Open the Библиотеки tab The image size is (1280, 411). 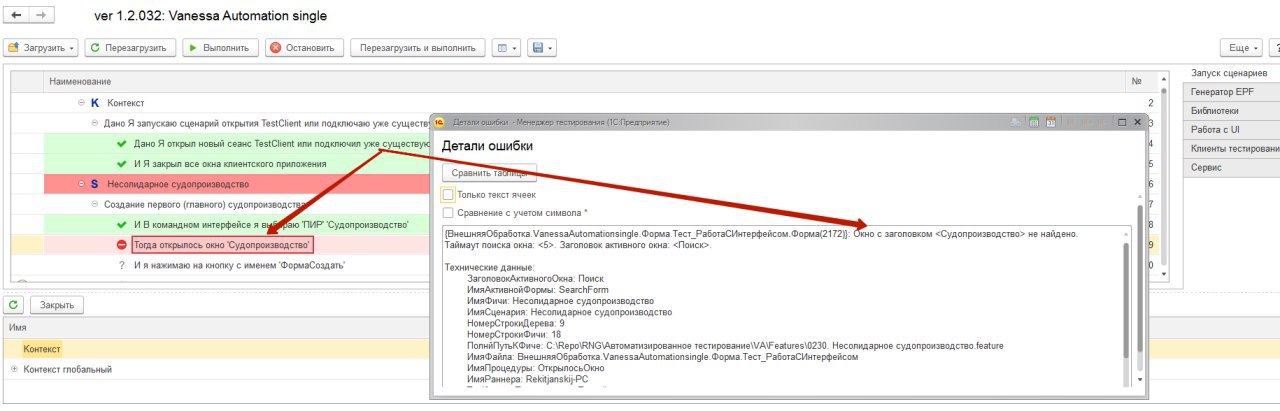coord(1230,111)
